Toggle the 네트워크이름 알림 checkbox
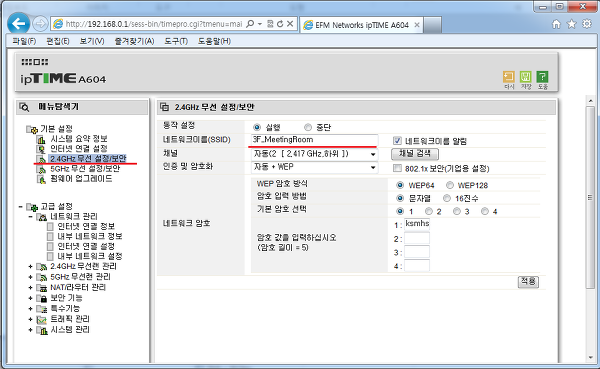The image size is (600, 369). 397,140
